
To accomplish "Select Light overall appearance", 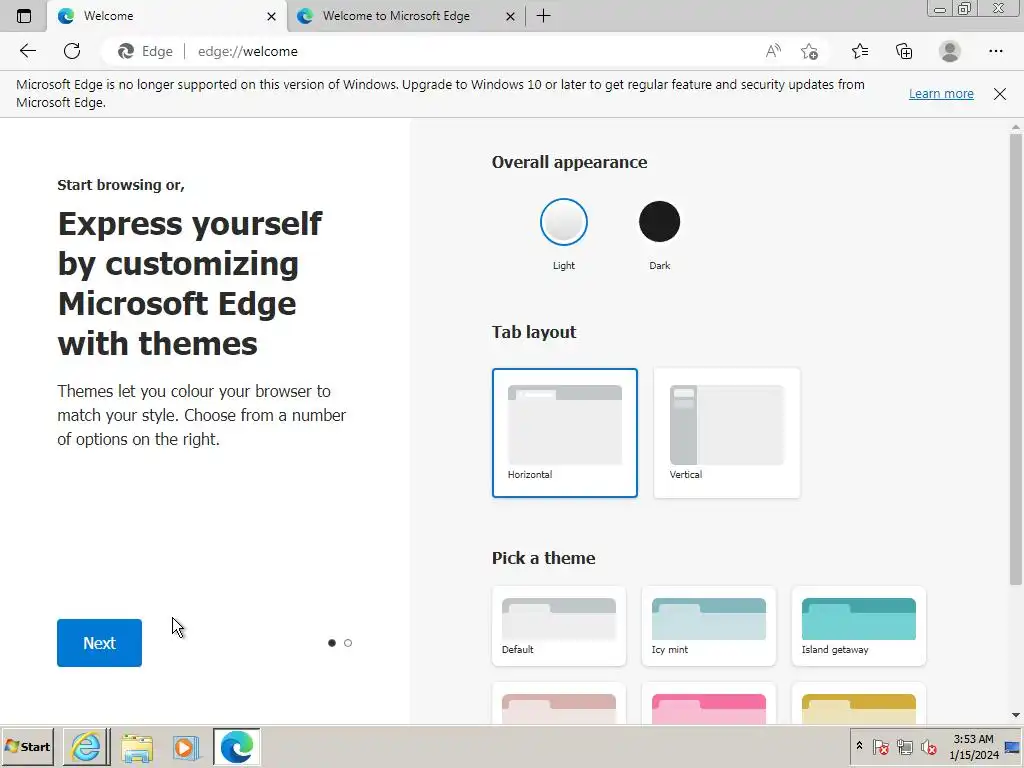I will pyautogui.click(x=564, y=222).
